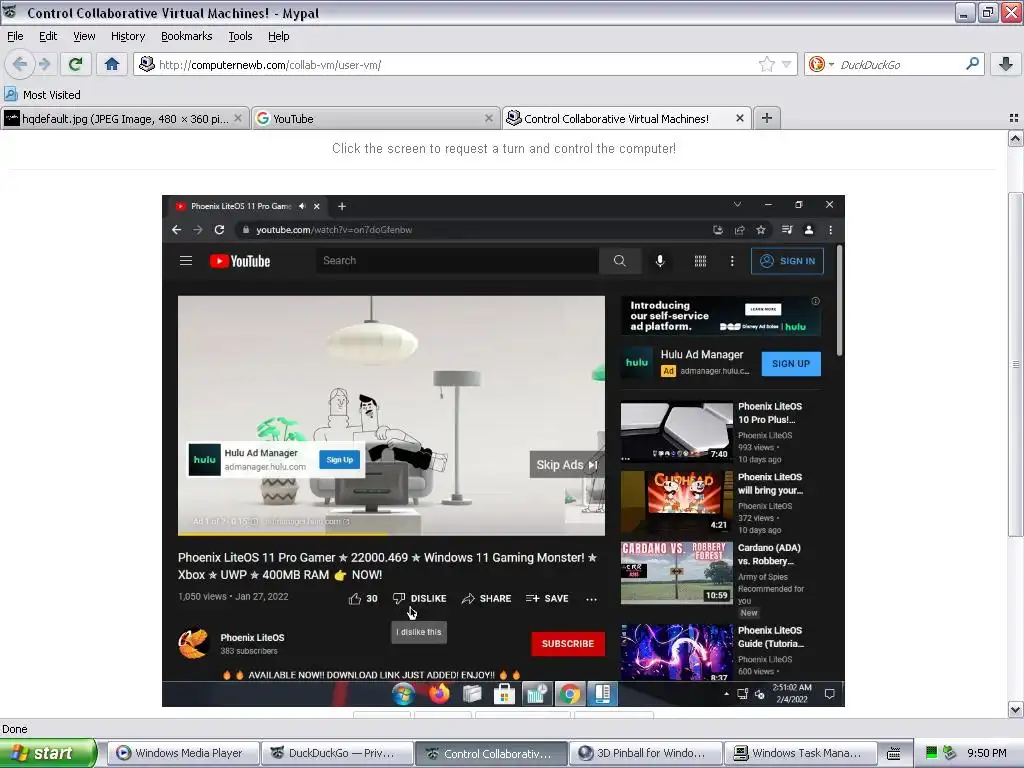Bookmark this page with star icon
This screenshot has width=1024, height=768.
[x=767, y=64]
